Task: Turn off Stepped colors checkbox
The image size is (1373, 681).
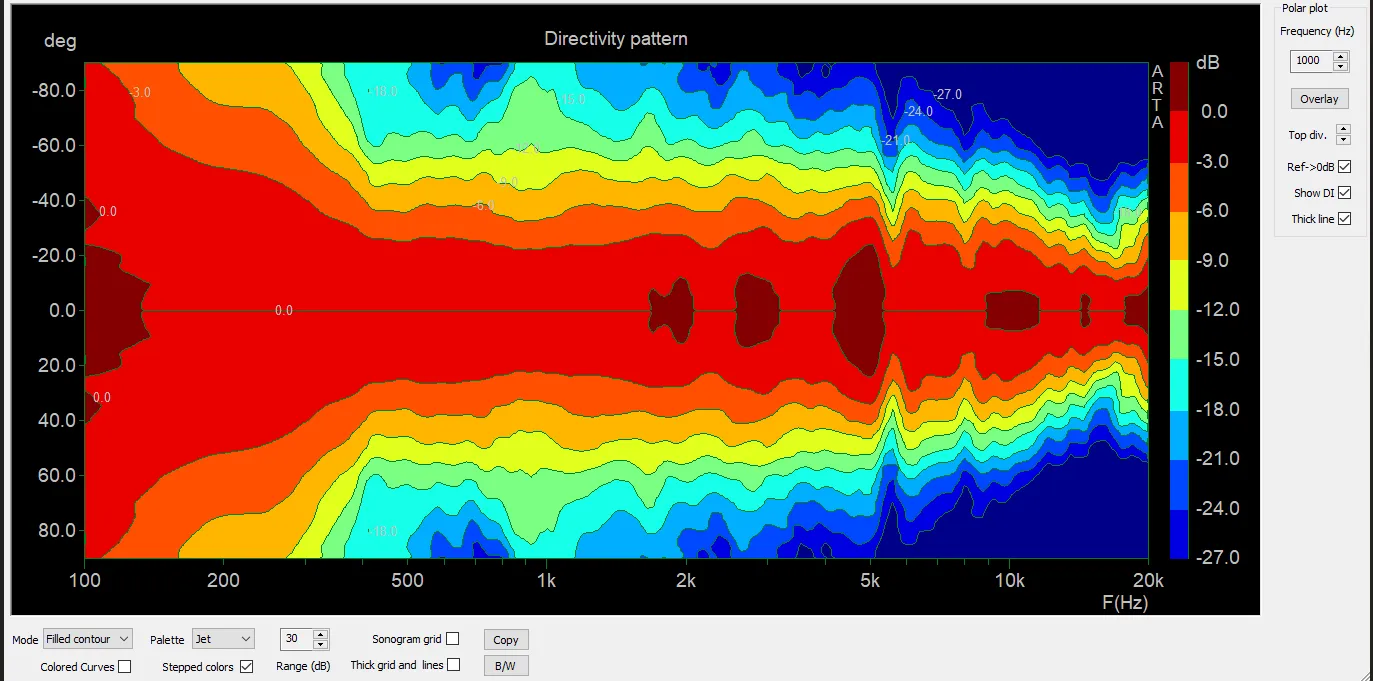Action: [x=246, y=667]
